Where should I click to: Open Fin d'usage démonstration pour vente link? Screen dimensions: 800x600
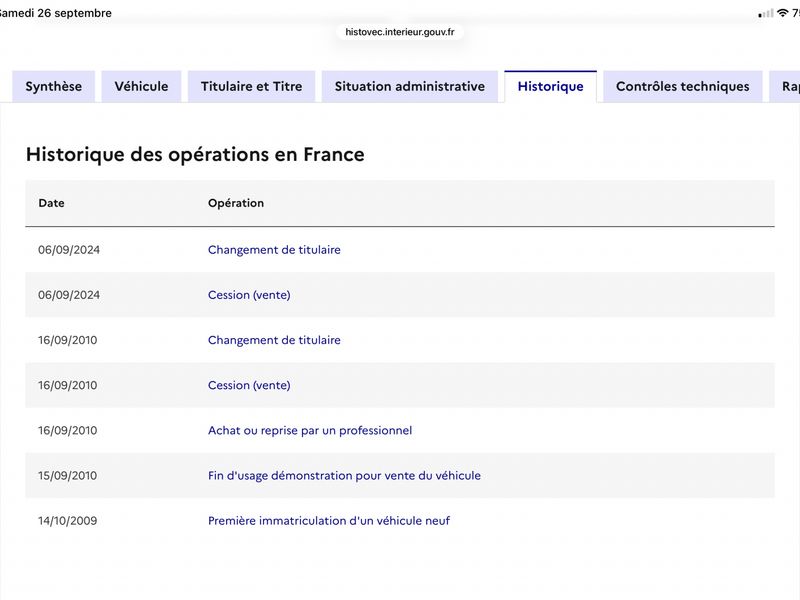pyautogui.click(x=344, y=476)
